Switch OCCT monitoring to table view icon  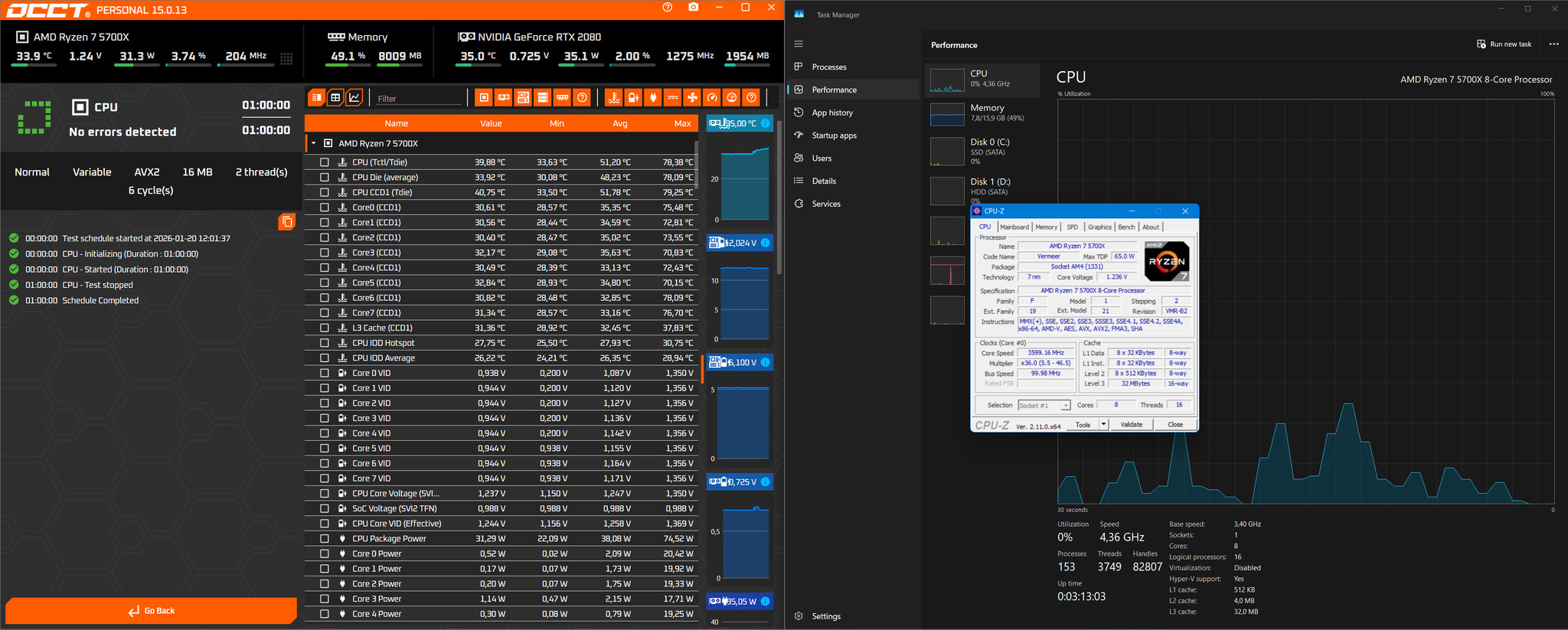[x=335, y=98]
